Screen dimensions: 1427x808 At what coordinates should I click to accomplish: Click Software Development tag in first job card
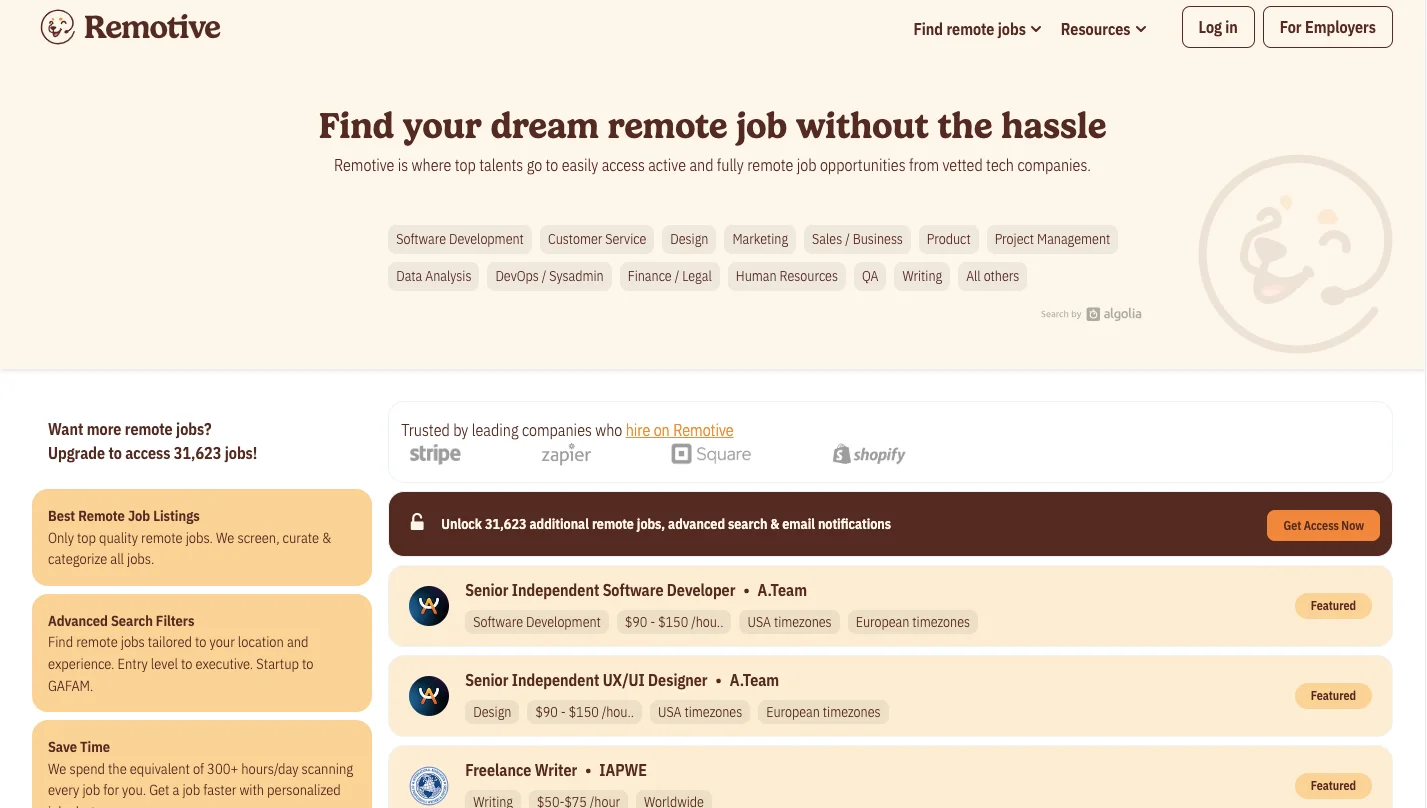[x=537, y=622]
